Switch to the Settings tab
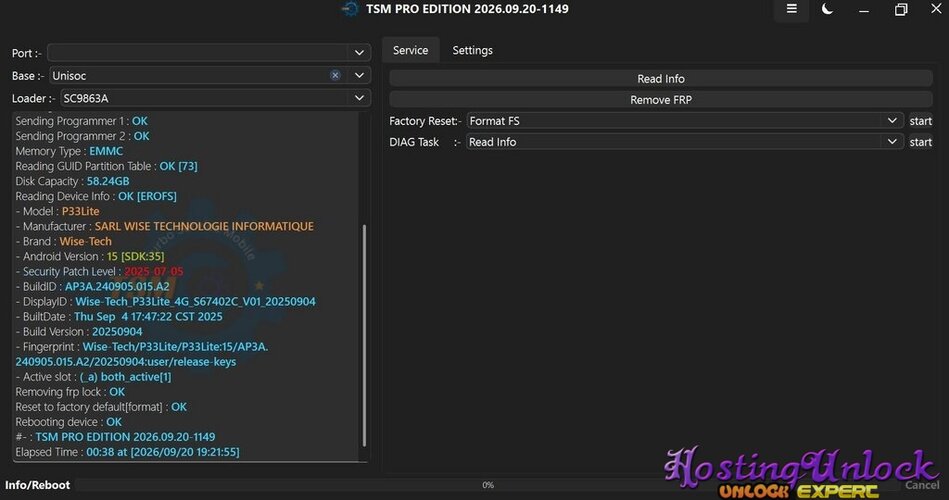949x500 pixels. [x=473, y=50]
